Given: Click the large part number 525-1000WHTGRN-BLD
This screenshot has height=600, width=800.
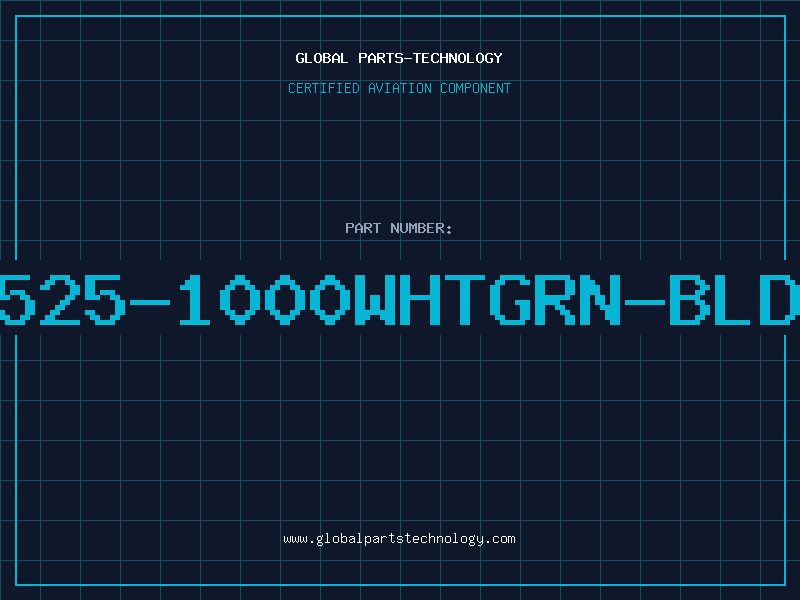Looking at the screenshot, I should point(400,300).
